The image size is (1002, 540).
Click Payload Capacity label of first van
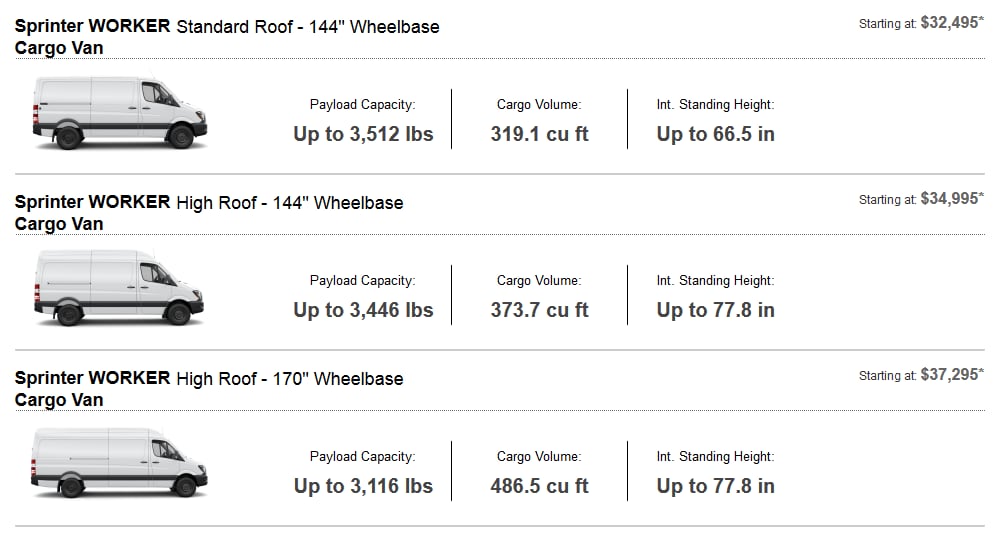(x=362, y=104)
